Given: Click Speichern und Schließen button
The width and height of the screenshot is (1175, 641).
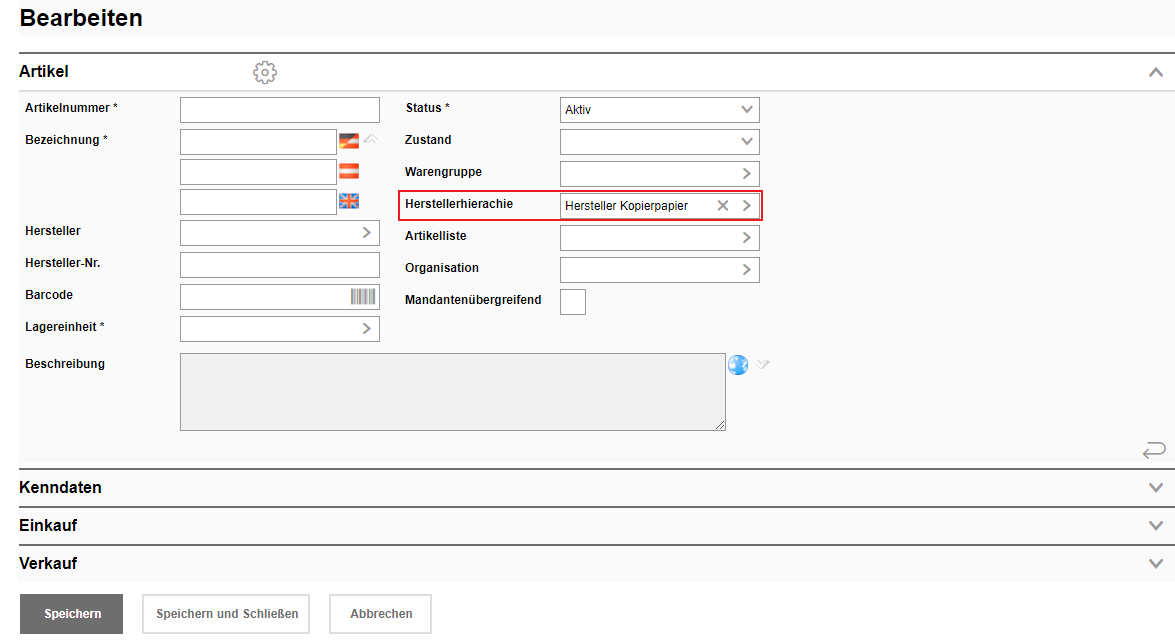Looking at the screenshot, I should pos(227,614).
